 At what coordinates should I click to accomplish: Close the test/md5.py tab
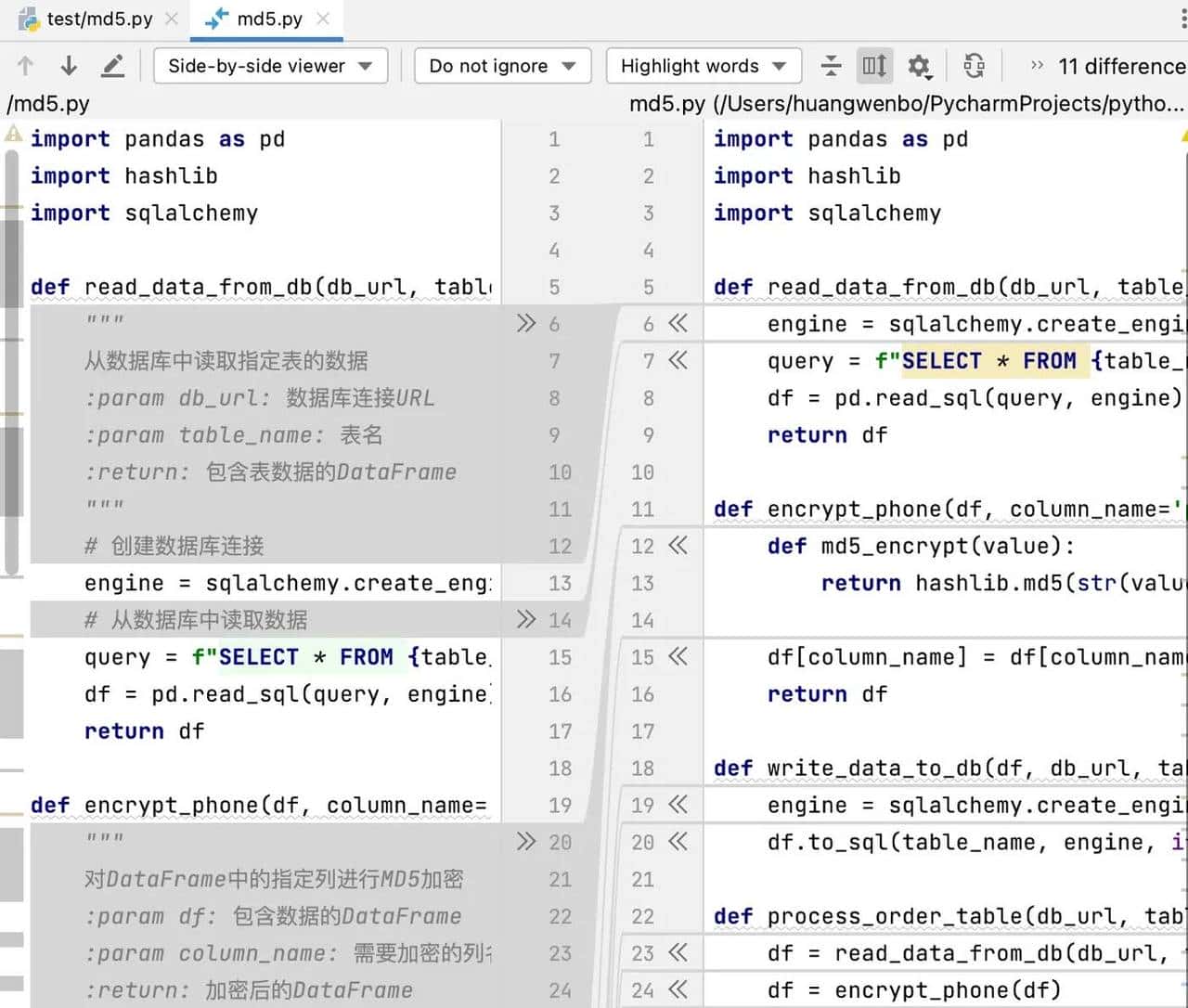(x=172, y=19)
